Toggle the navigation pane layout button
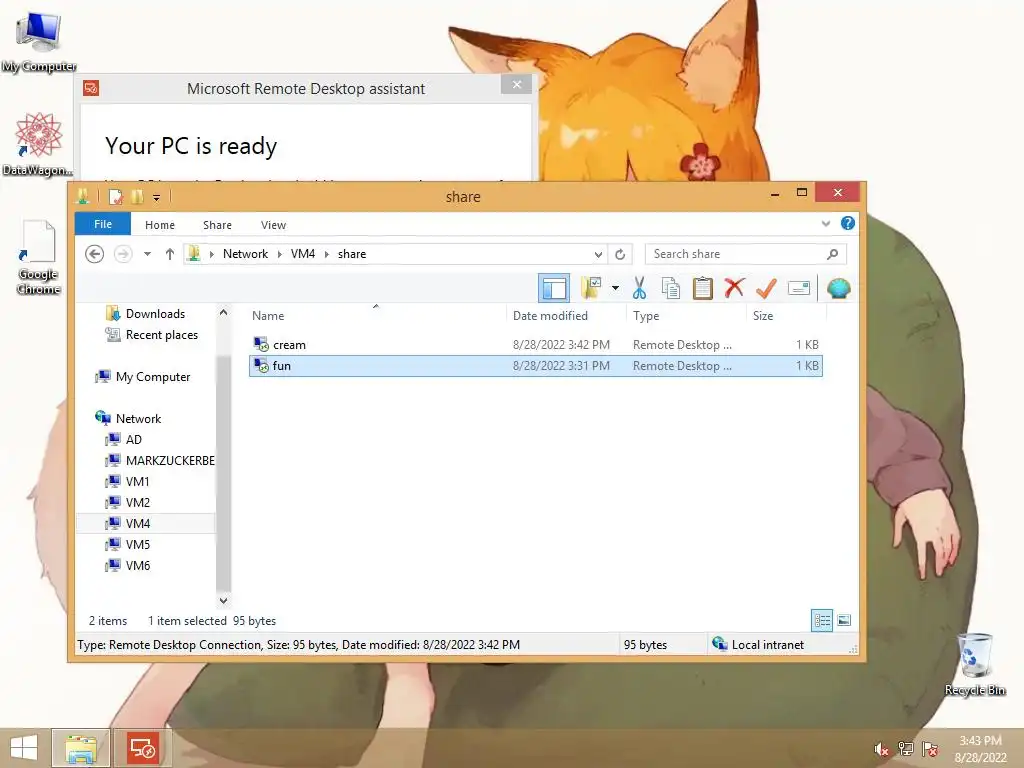Viewport: 1024px width, 768px height. (554, 288)
